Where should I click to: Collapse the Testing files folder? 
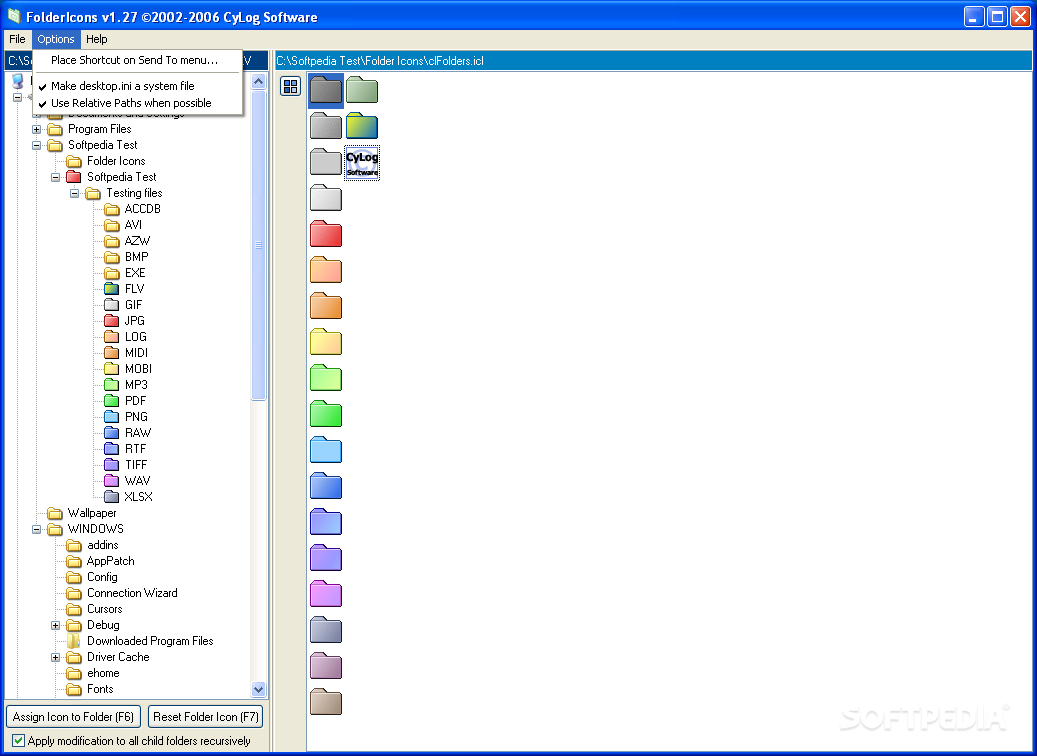click(75, 193)
